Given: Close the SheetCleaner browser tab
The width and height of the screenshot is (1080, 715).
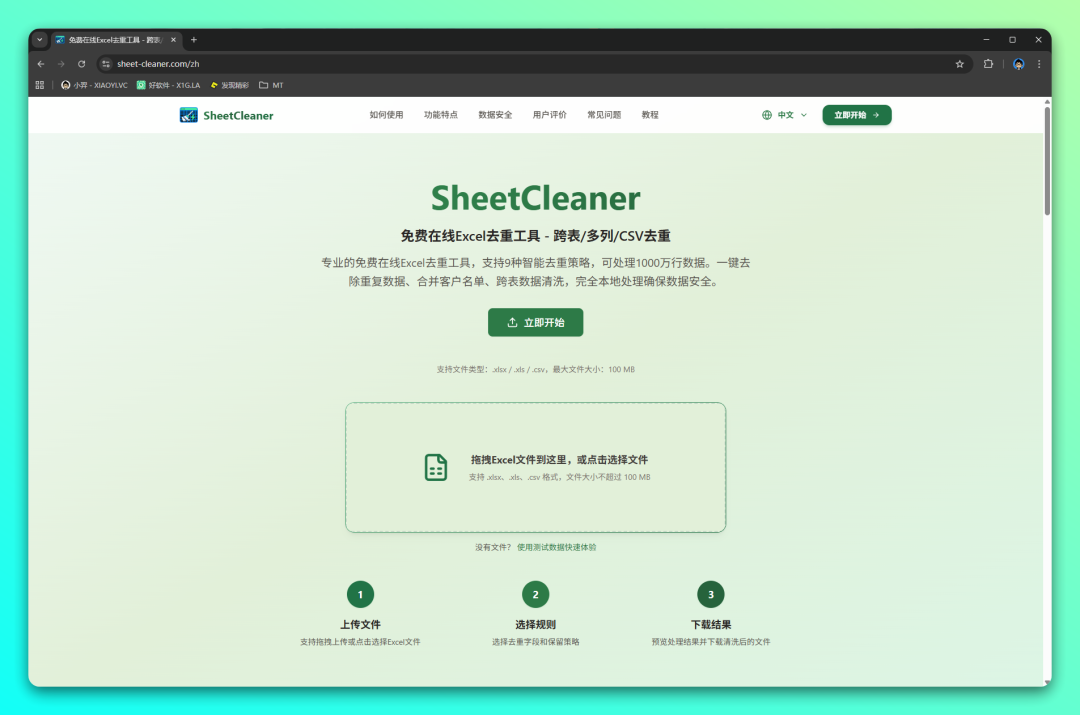Looking at the screenshot, I should [x=174, y=40].
